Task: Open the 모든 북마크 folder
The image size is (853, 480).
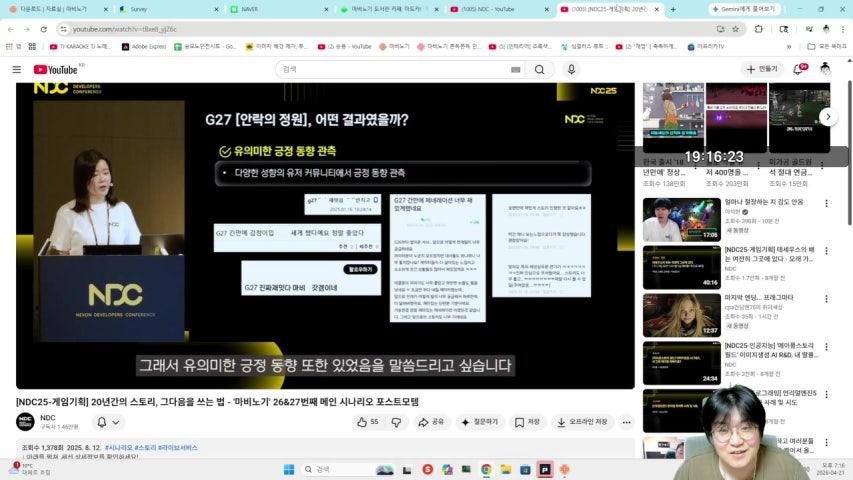Action: [x=827, y=47]
